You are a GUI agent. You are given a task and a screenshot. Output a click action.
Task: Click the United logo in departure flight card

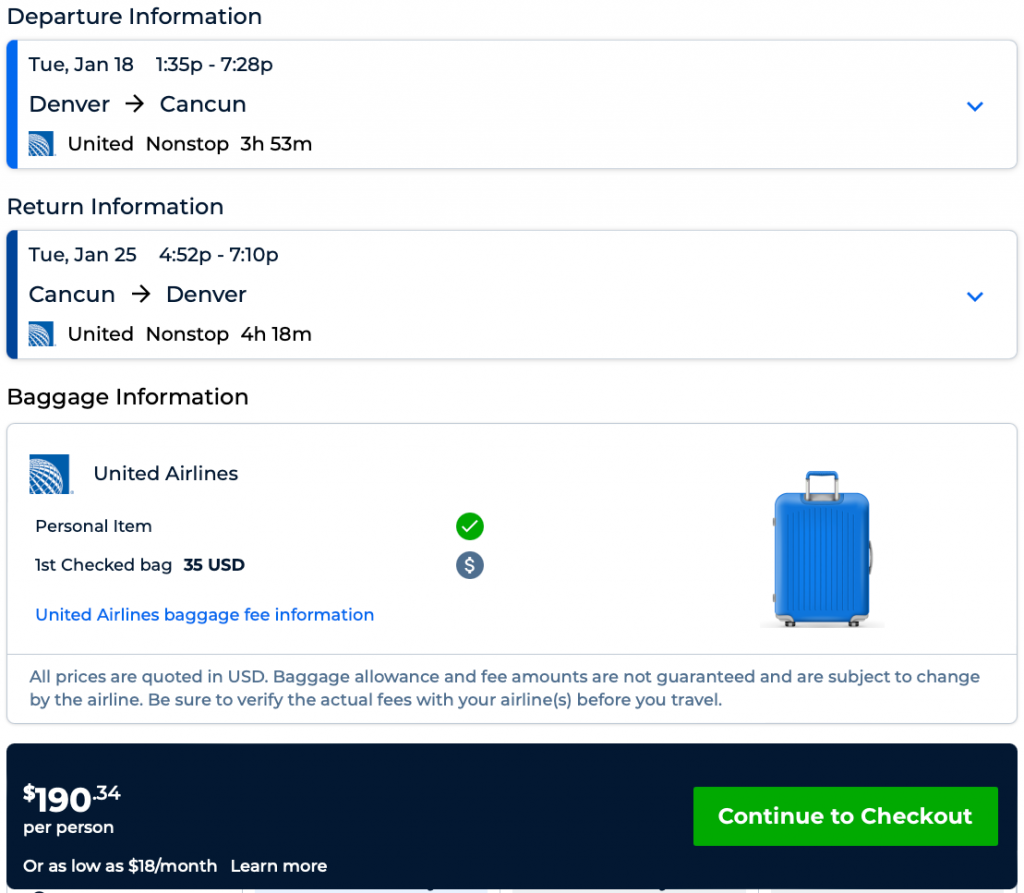pyautogui.click(x=42, y=144)
